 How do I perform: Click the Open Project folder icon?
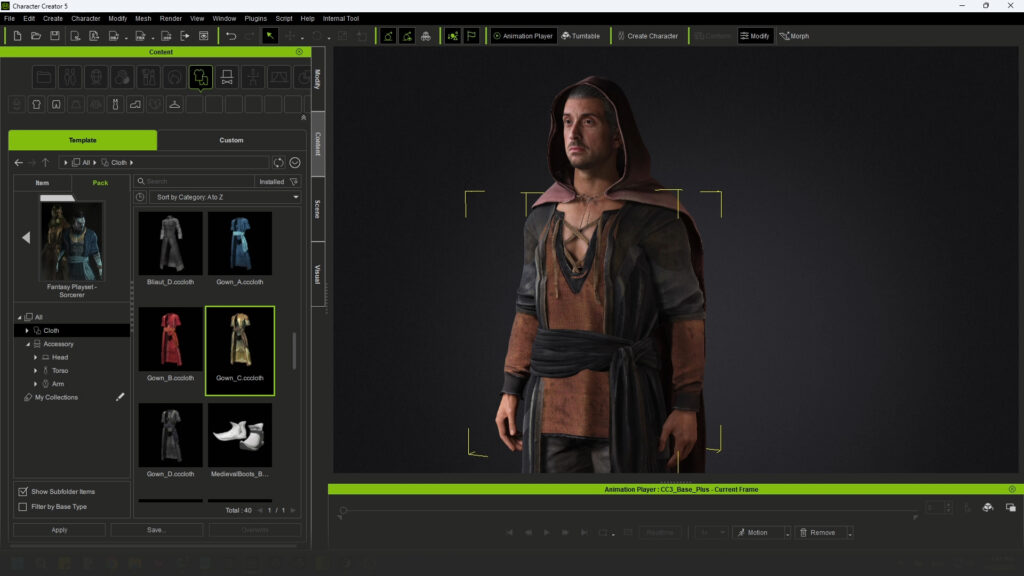tap(36, 36)
